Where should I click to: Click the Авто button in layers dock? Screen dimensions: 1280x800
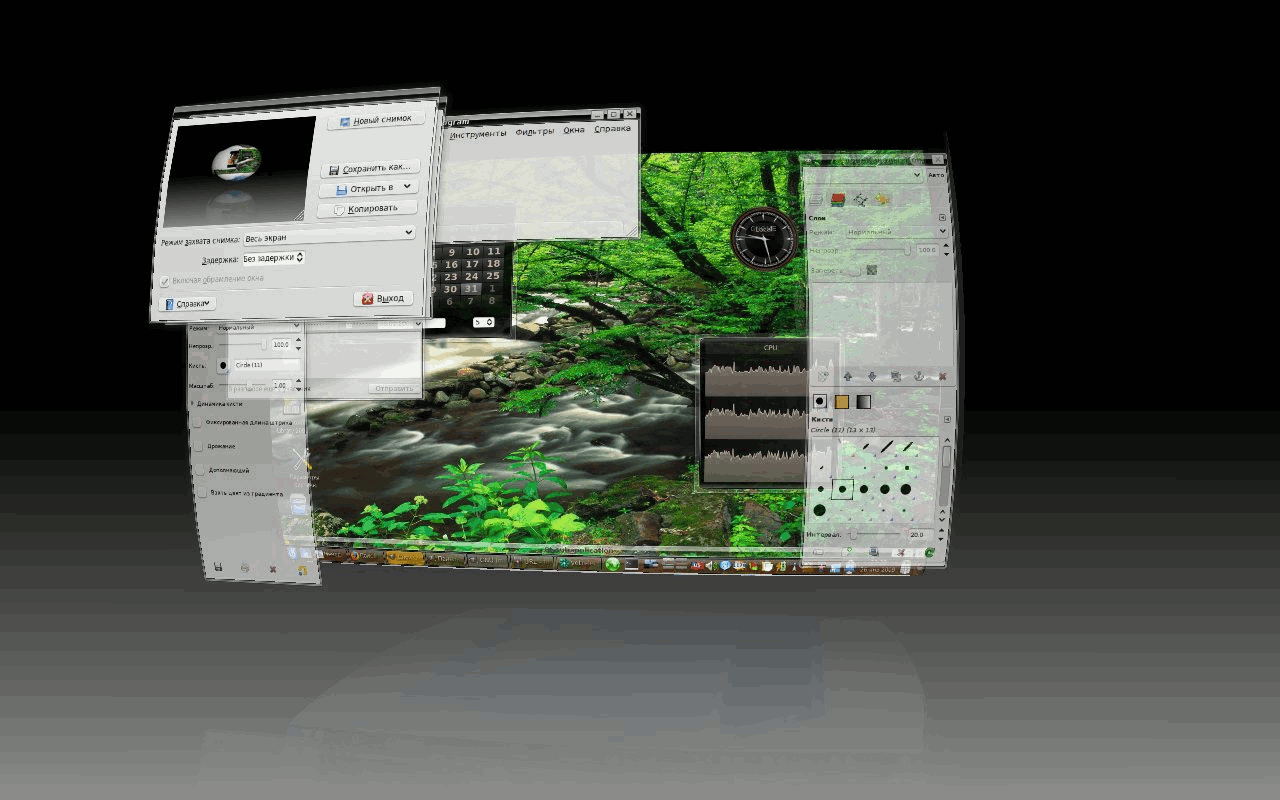point(936,175)
